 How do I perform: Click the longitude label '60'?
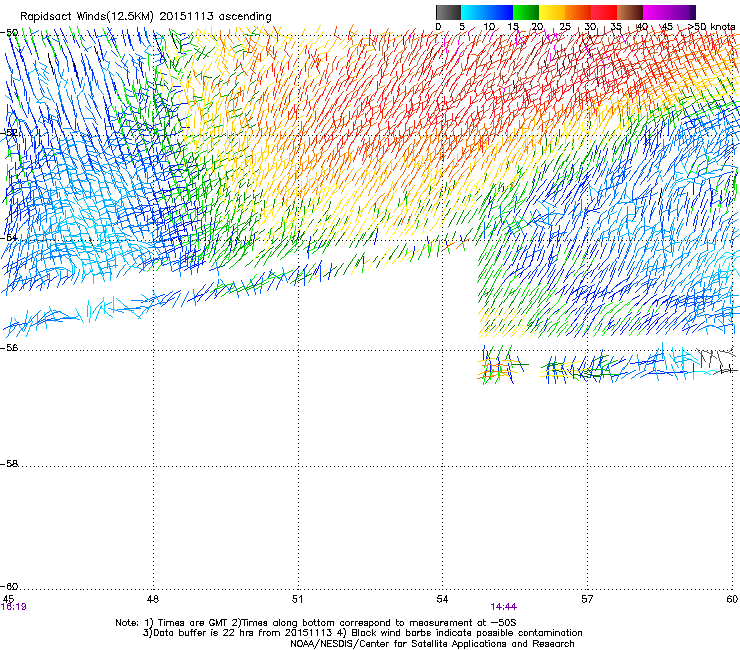coord(732,599)
